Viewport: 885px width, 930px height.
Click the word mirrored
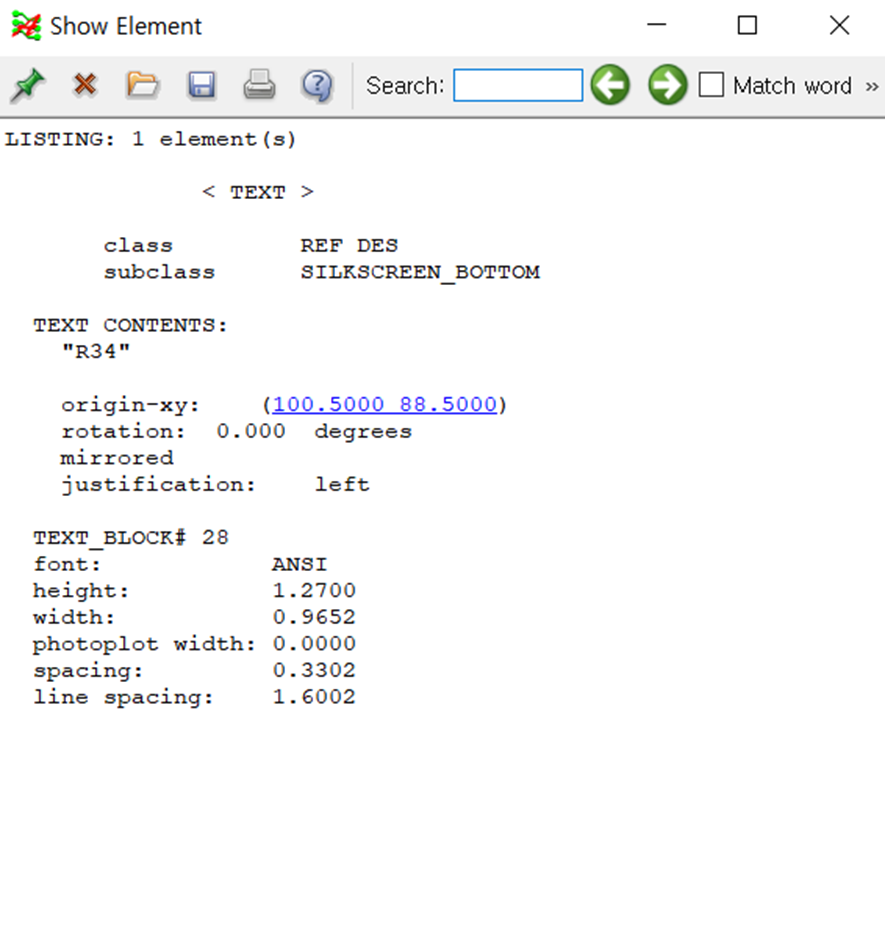(117, 458)
